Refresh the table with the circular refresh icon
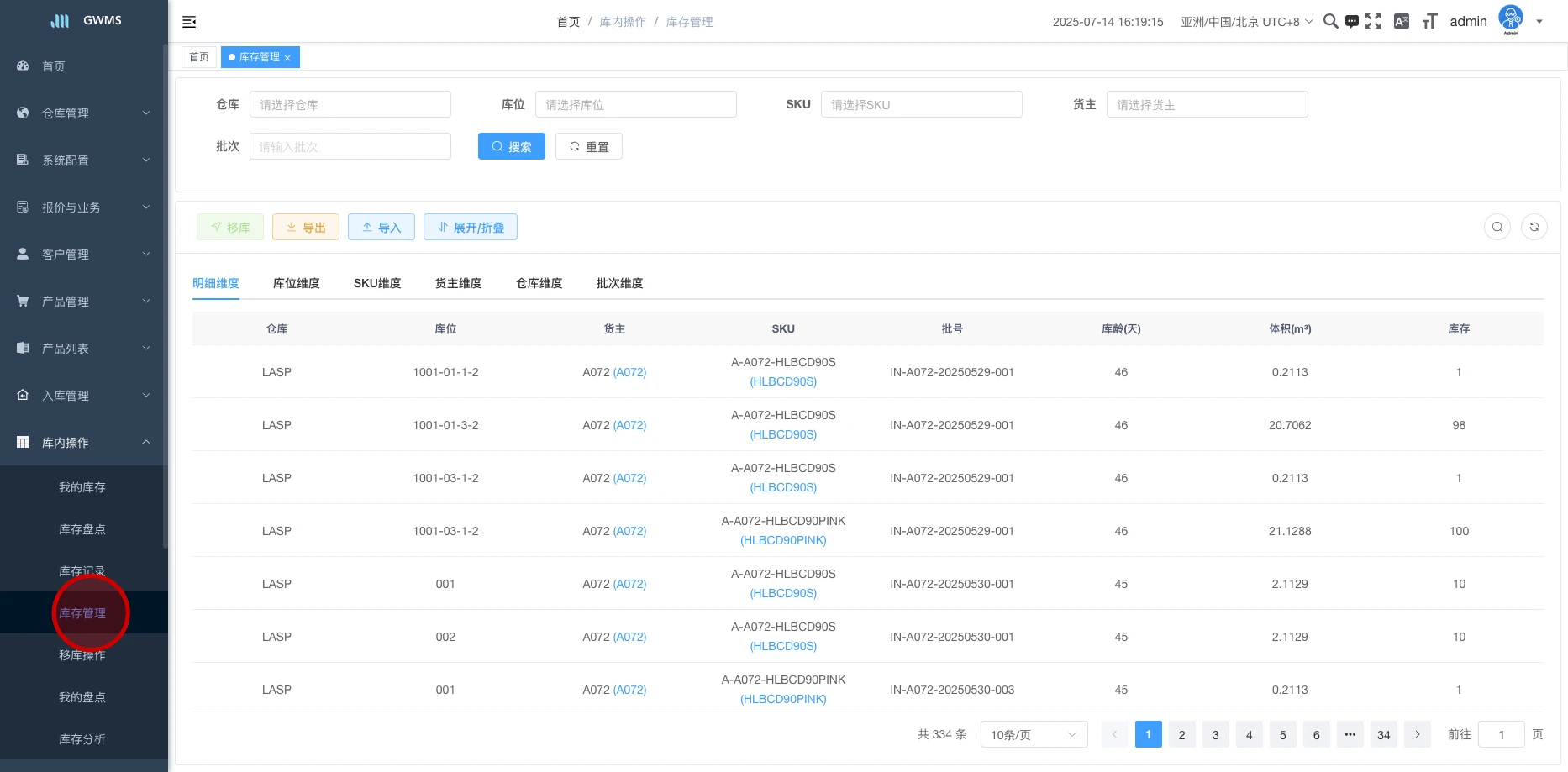1568x772 pixels. [x=1534, y=227]
